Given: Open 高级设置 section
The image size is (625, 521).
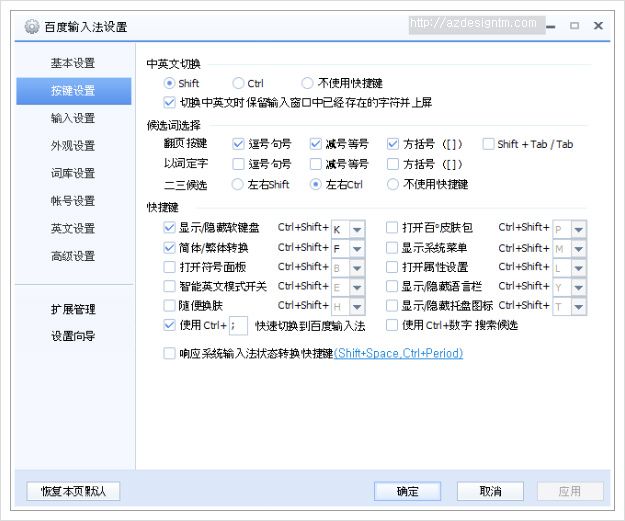Looking at the screenshot, I should point(73,256).
